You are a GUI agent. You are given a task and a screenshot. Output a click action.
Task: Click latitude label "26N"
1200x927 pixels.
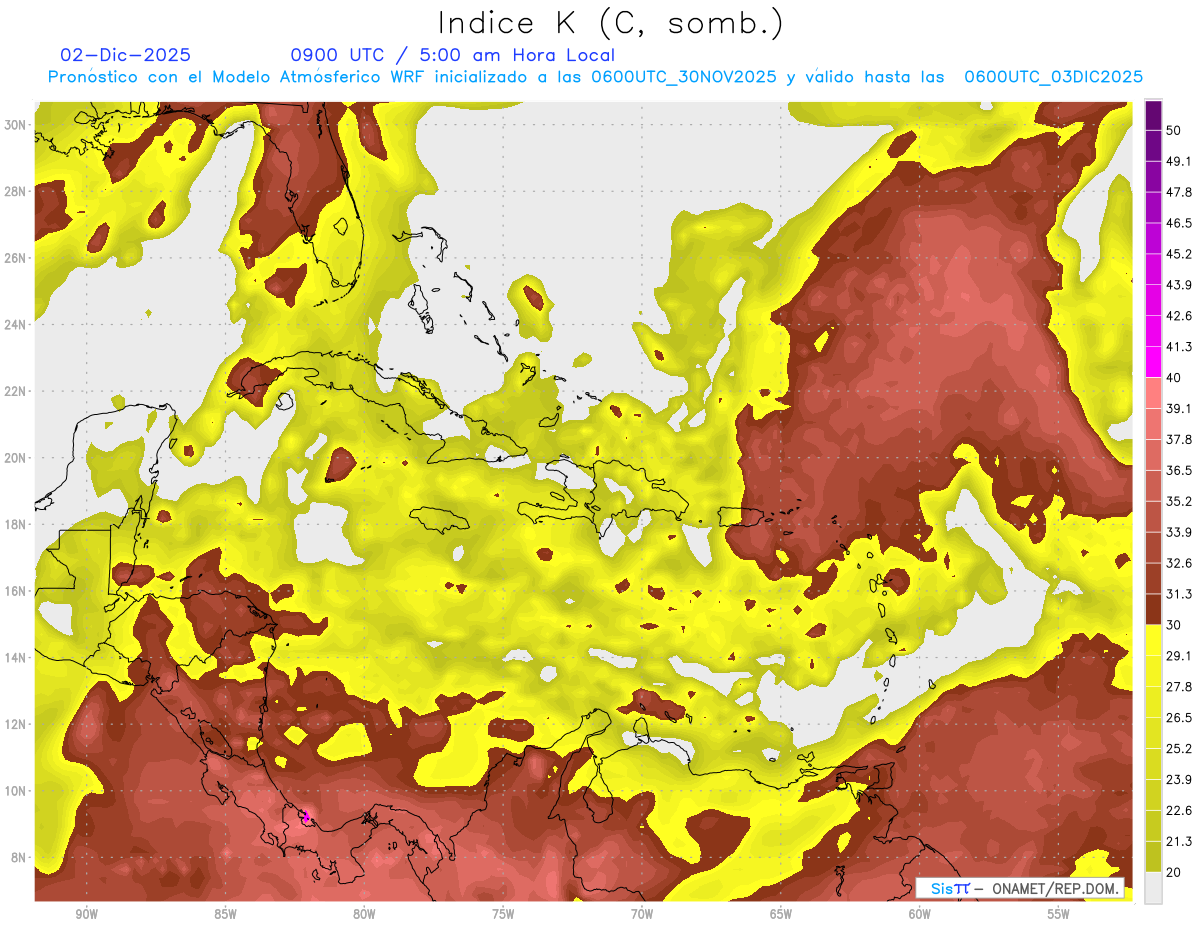(x=15, y=258)
